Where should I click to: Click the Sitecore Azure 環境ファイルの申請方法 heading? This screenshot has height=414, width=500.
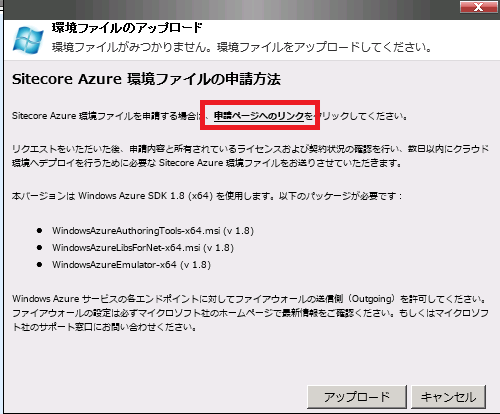click(146, 79)
